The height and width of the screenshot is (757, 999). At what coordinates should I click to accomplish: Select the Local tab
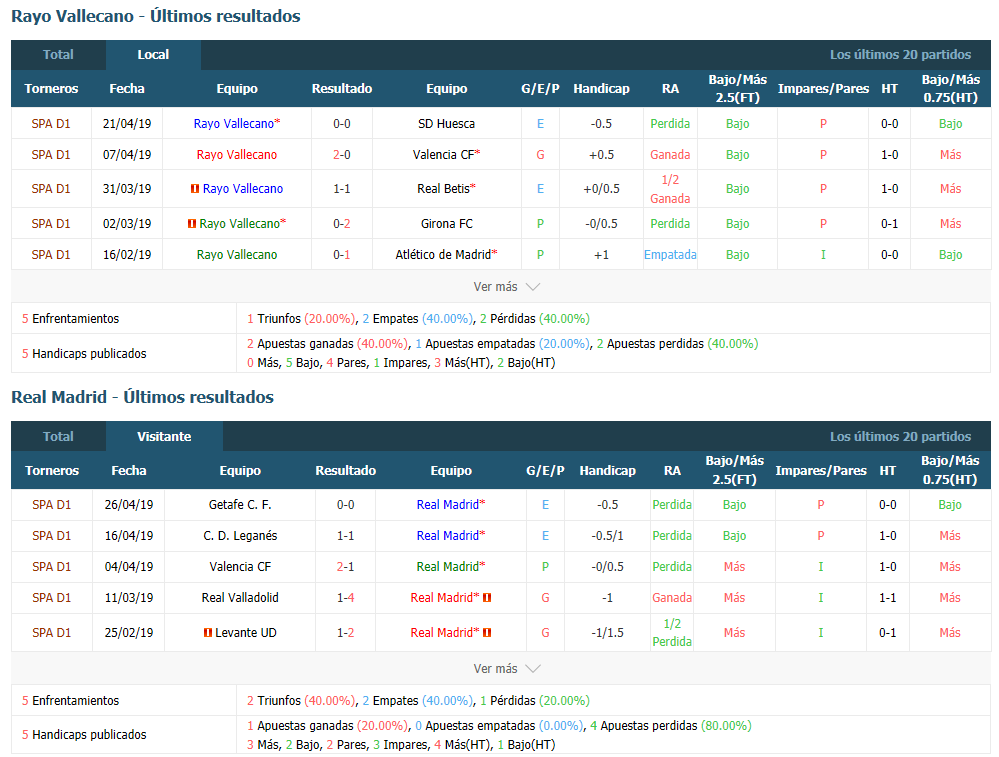point(154,55)
